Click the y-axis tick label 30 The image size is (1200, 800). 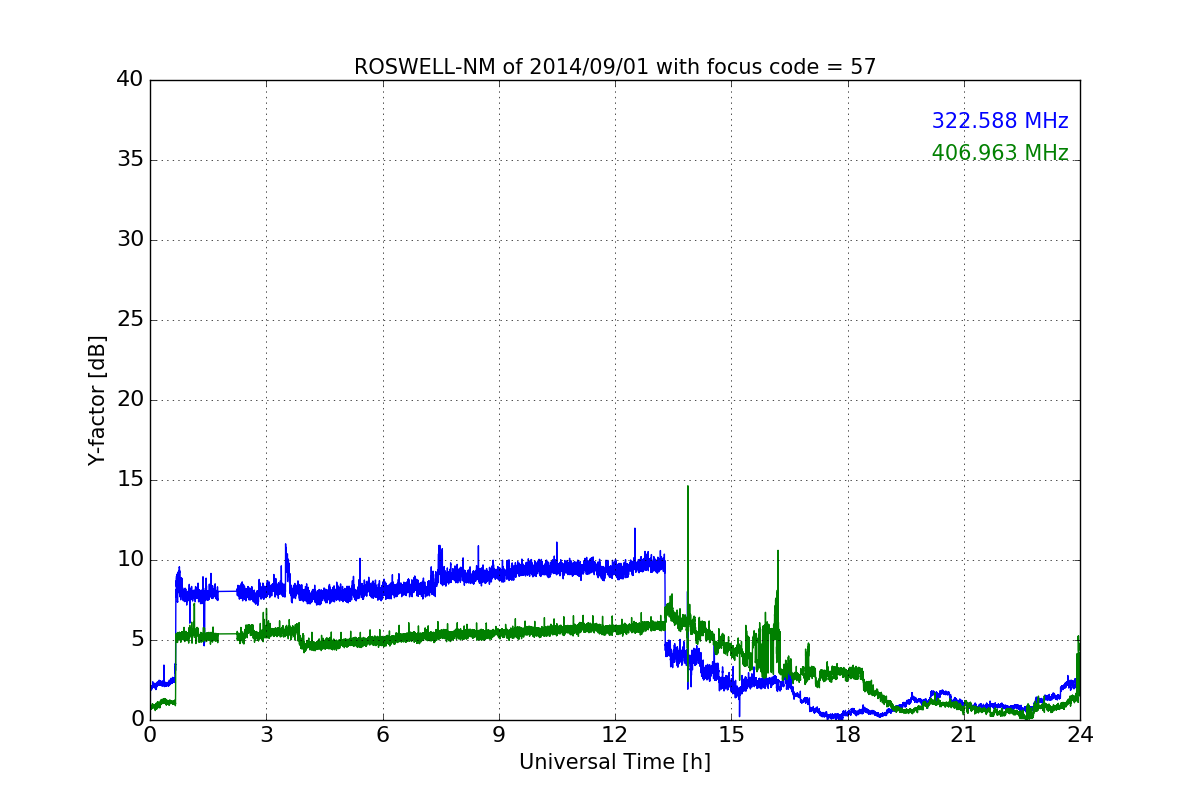[x=130, y=240]
